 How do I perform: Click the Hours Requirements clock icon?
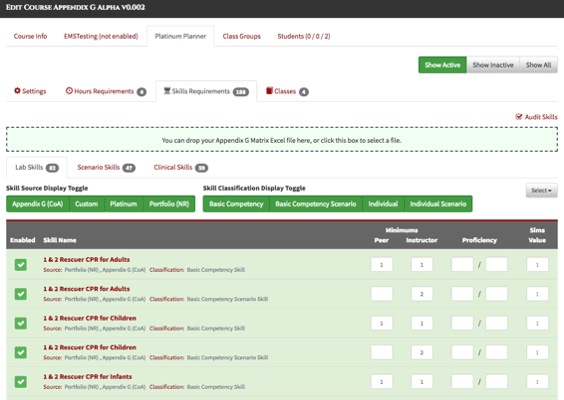(x=69, y=91)
